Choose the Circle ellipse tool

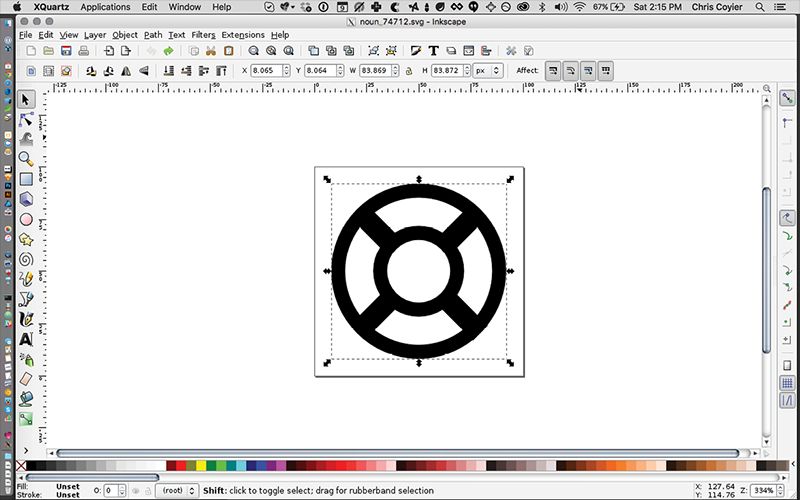(x=26, y=219)
